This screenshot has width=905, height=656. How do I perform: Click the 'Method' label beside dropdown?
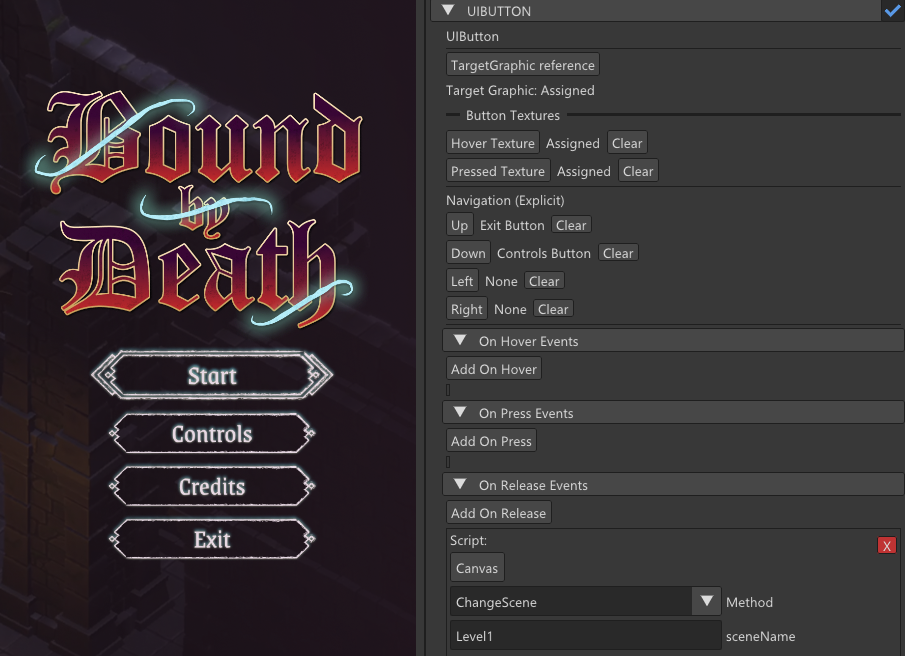[749, 602]
